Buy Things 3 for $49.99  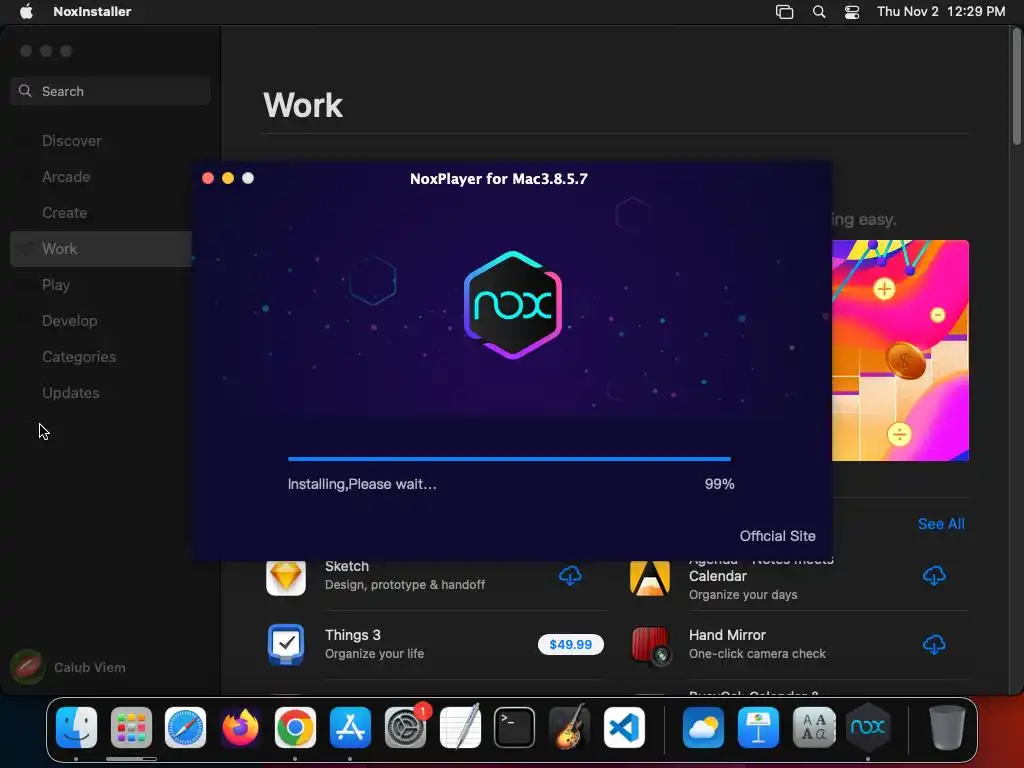571,645
